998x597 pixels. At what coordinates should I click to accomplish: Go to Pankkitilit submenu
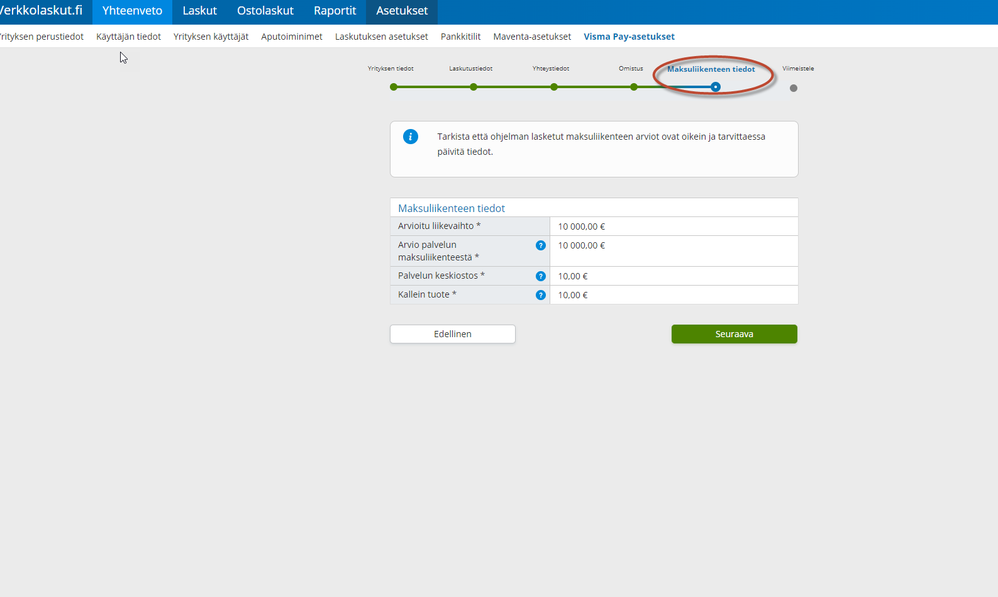[460, 37]
